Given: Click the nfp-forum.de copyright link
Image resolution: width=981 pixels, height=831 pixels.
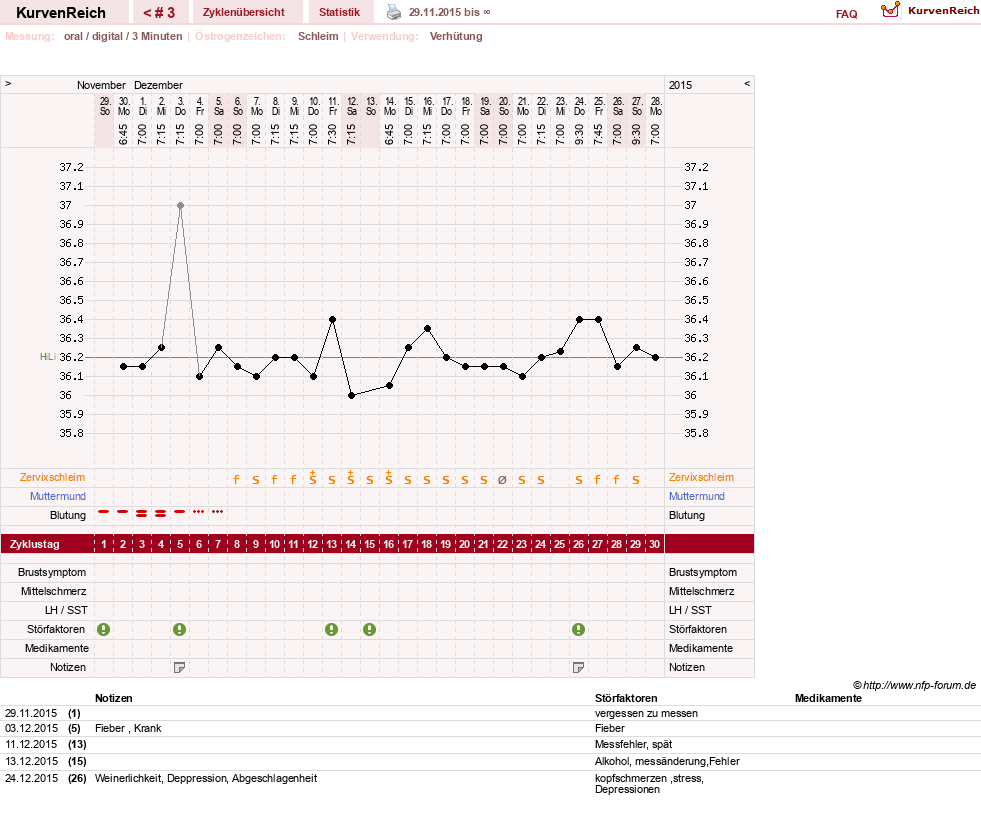Looking at the screenshot, I should coord(914,685).
